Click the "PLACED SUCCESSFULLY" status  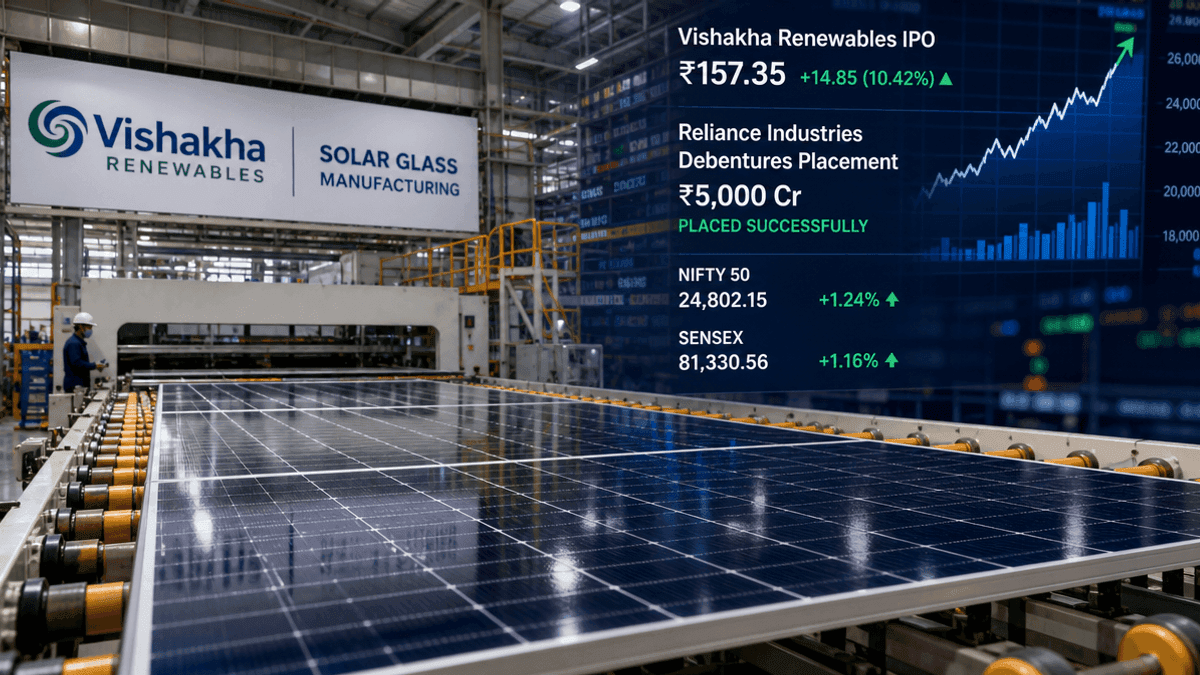coord(773,226)
